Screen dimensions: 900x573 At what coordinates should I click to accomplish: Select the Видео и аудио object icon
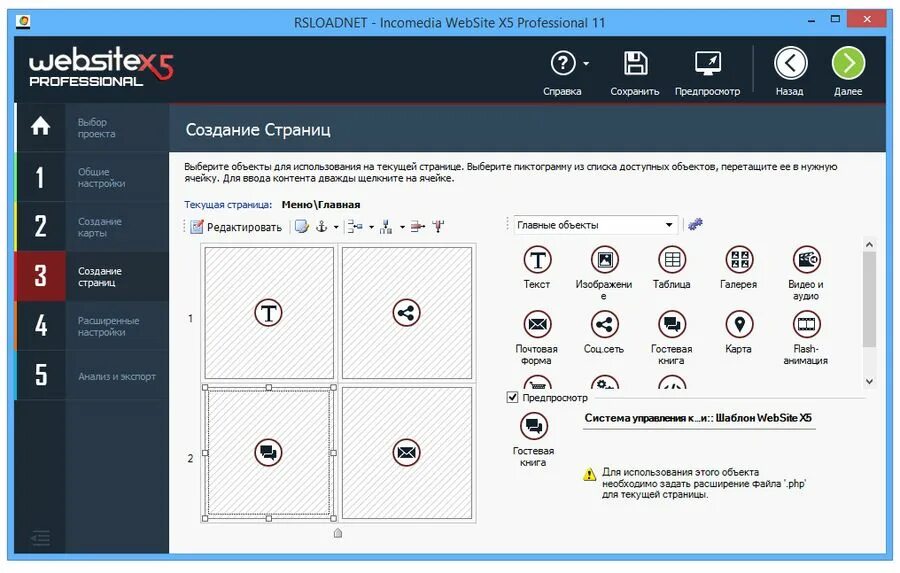[806, 260]
